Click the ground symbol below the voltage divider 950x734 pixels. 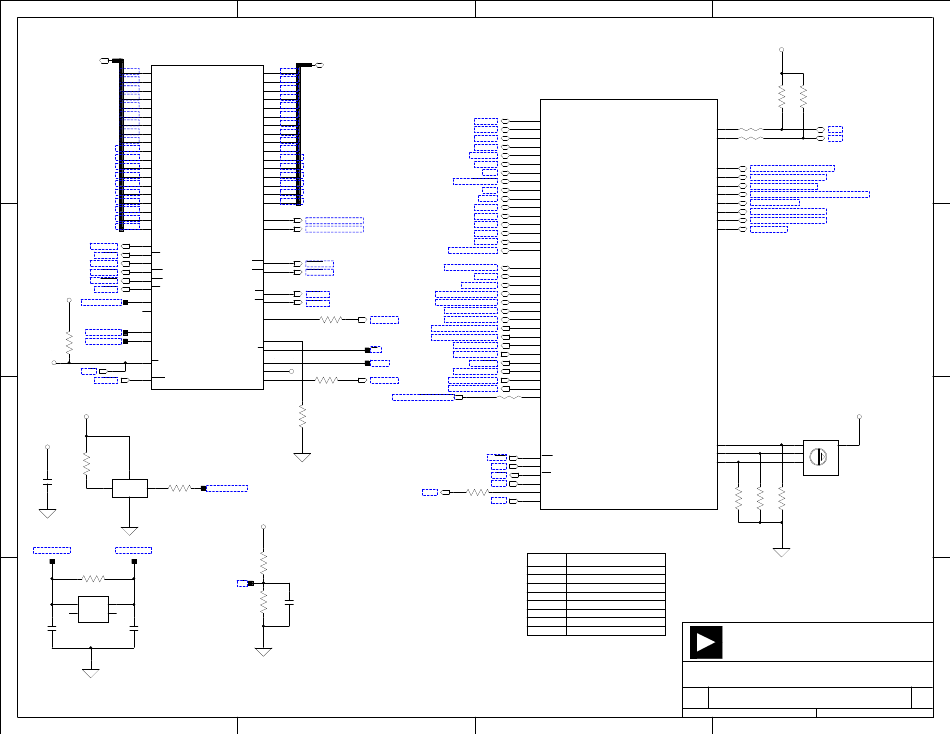click(264, 652)
